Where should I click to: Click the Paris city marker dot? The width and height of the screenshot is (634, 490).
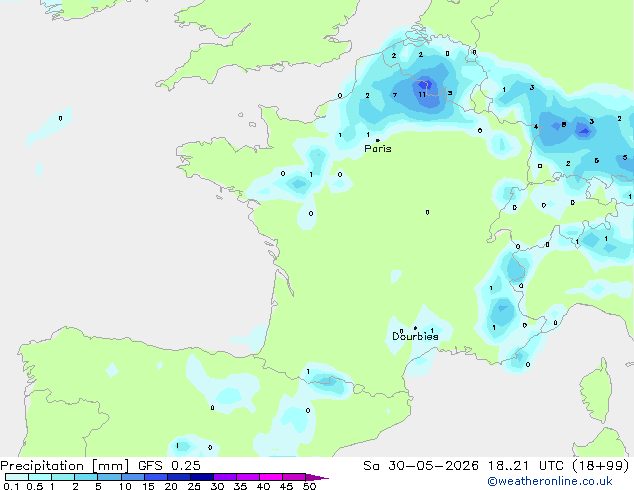click(x=378, y=140)
